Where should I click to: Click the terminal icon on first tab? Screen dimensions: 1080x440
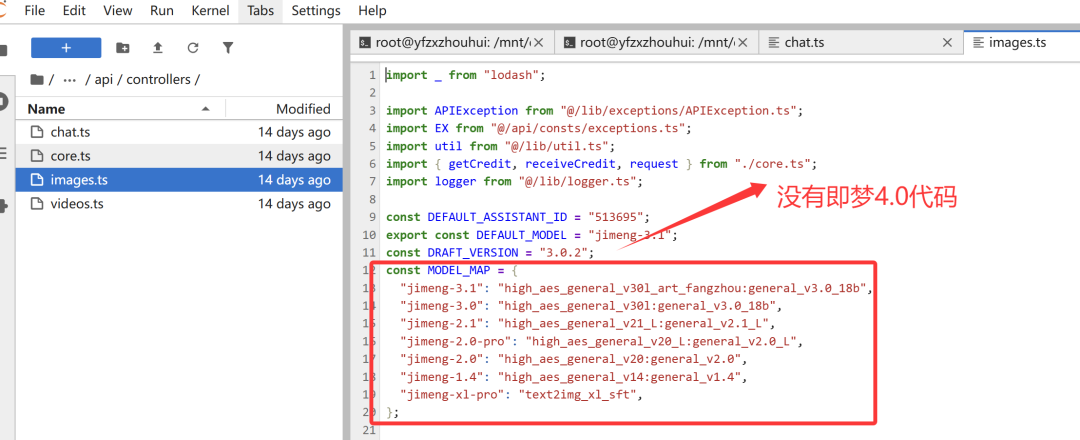click(x=365, y=43)
